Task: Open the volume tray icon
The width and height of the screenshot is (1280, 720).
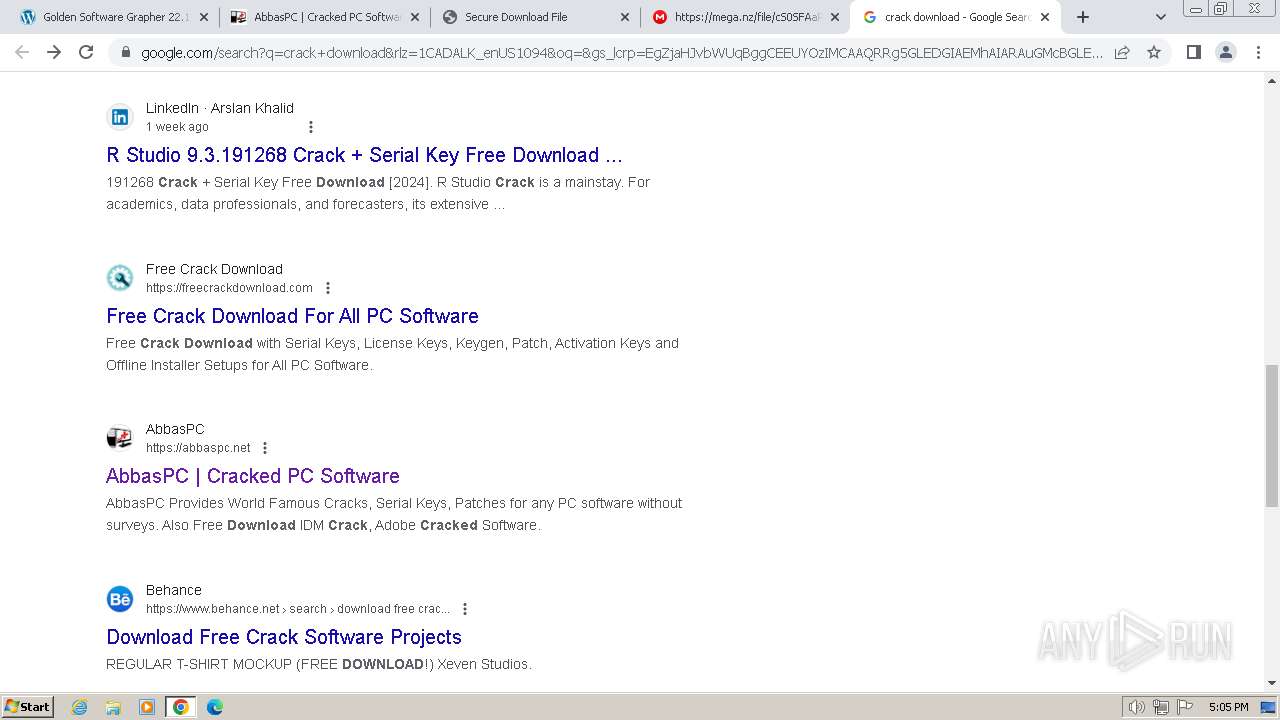Action: pos(1137,707)
